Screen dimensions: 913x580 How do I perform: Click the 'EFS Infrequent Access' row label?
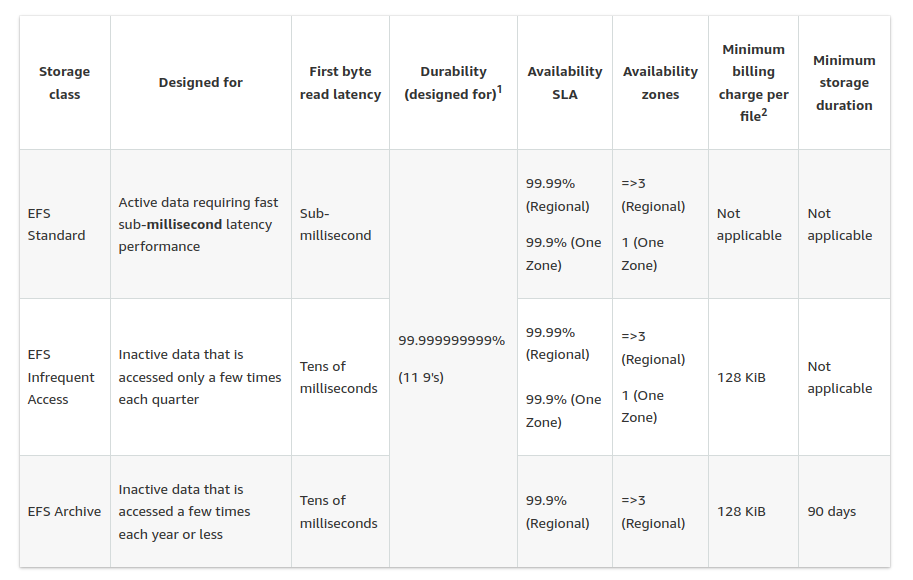coord(61,377)
